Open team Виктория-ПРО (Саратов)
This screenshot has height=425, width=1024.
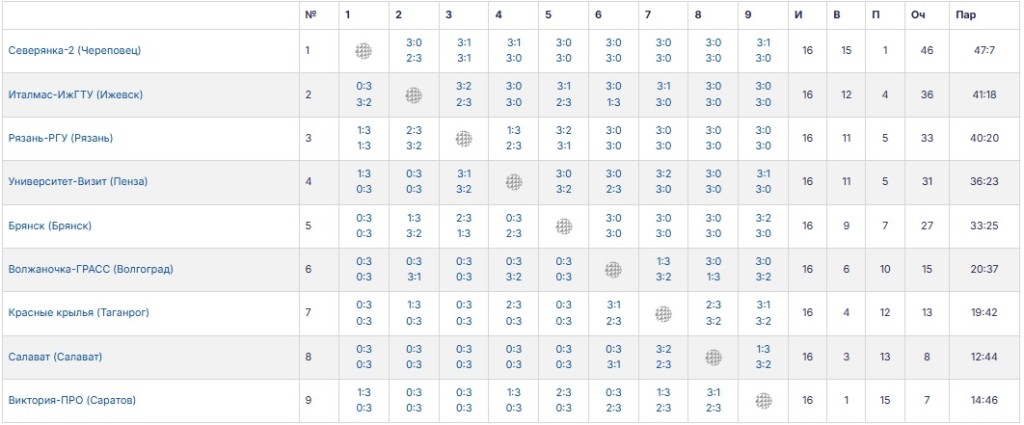71,401
